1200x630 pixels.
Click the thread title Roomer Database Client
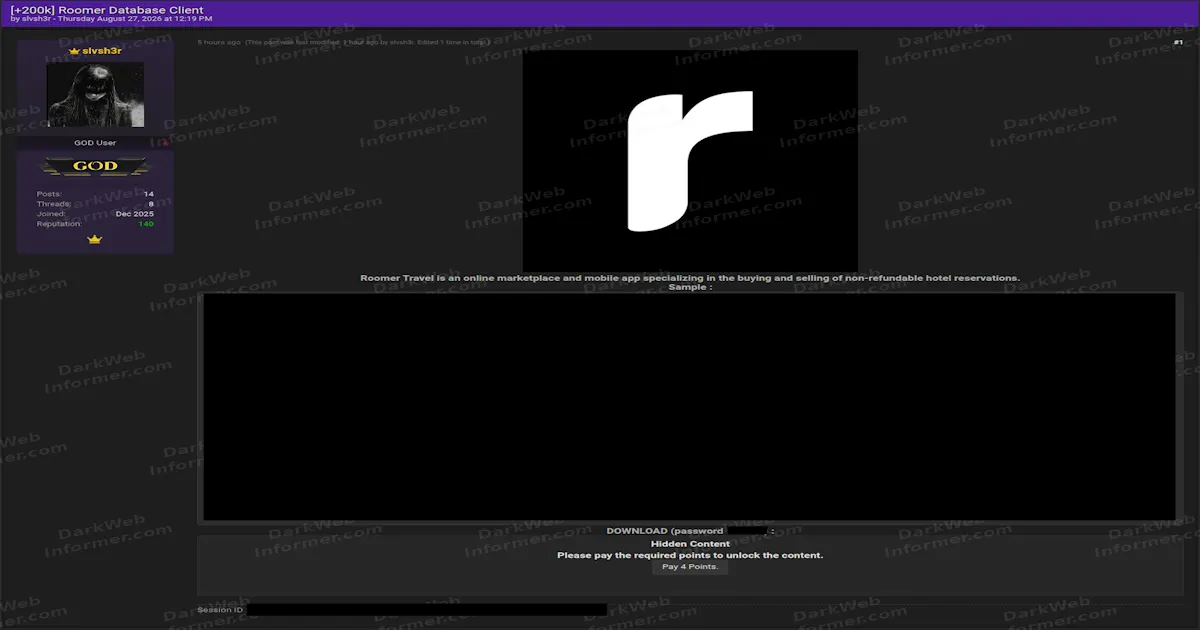coord(105,10)
